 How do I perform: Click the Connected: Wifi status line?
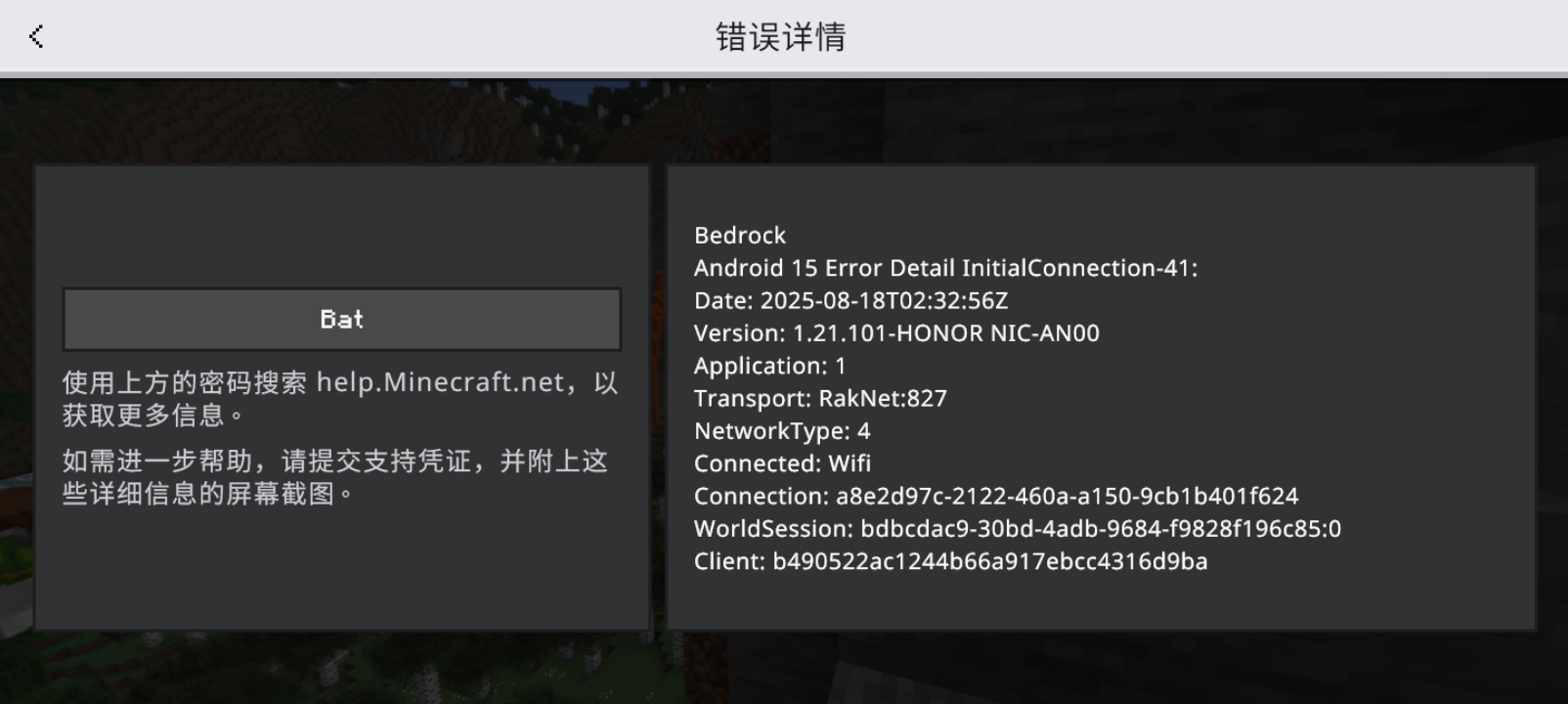(782, 463)
